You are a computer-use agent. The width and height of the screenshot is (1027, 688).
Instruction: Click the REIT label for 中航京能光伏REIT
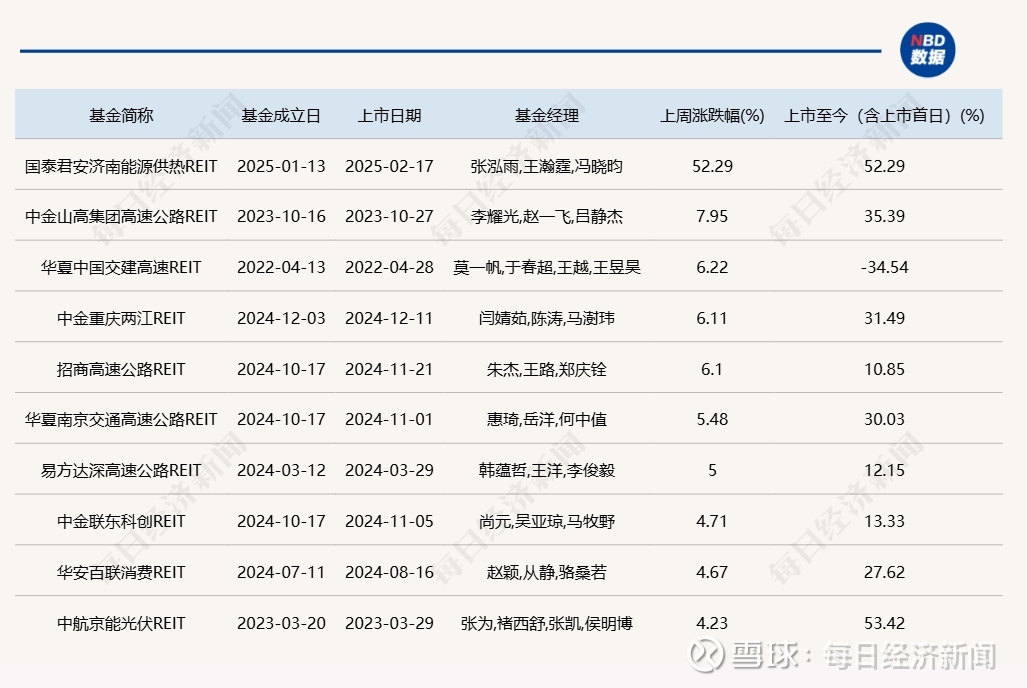tap(167, 623)
